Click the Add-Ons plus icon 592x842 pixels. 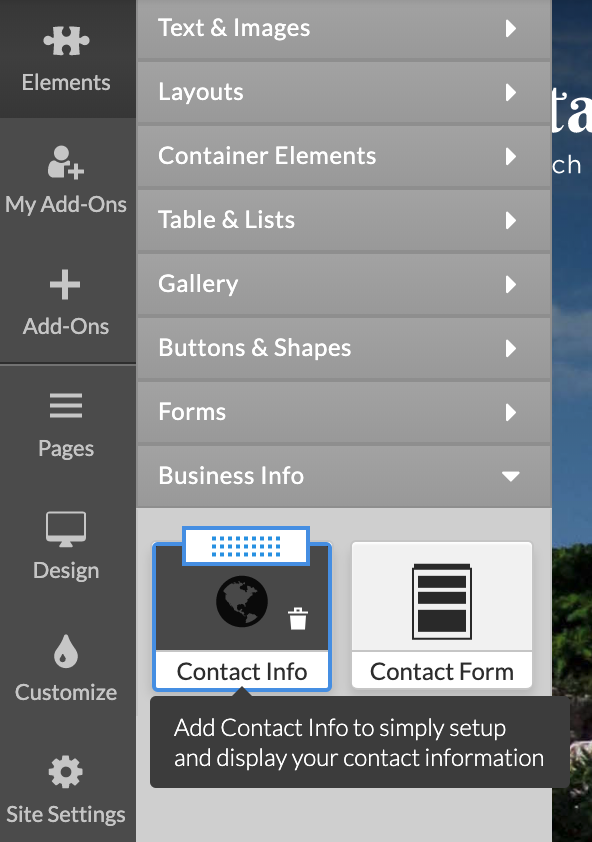65,285
